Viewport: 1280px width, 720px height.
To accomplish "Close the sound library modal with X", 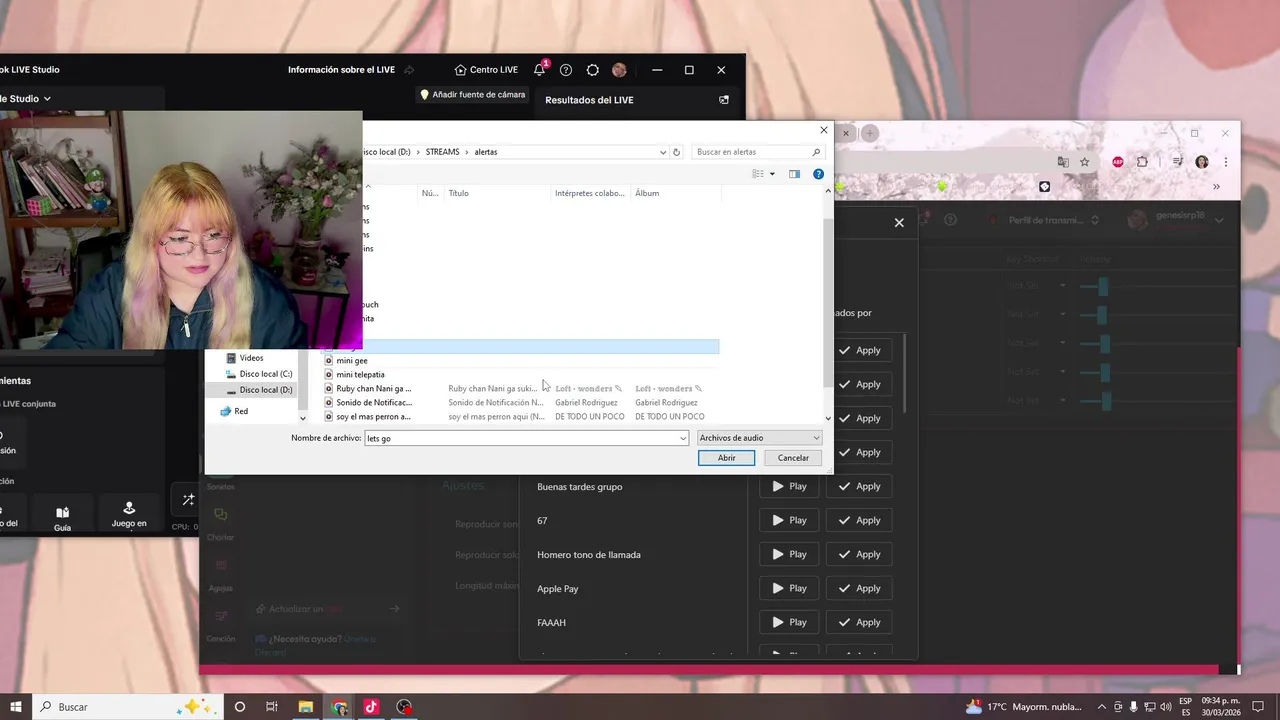I will [x=899, y=223].
